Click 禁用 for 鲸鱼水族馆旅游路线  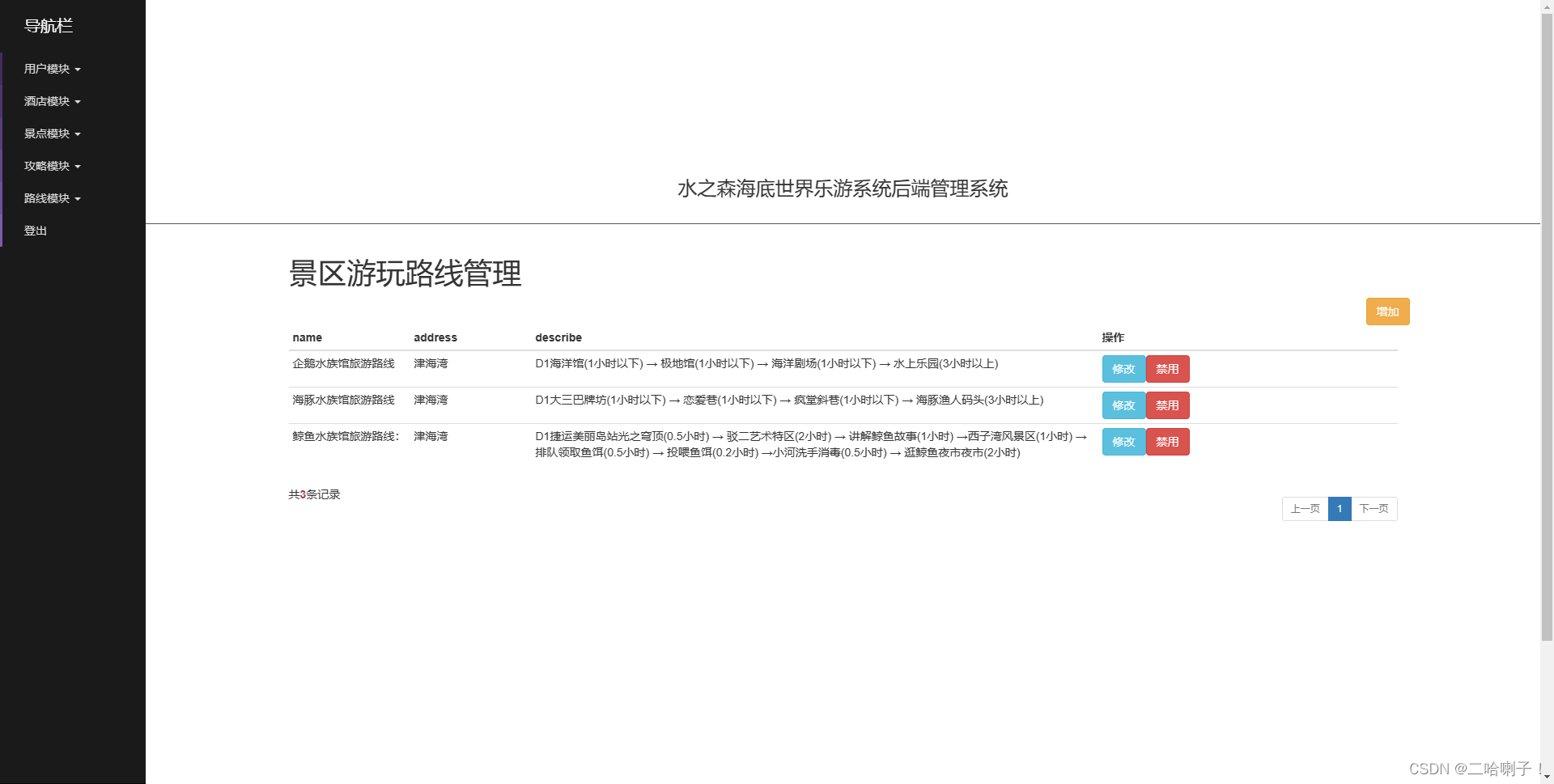[1167, 442]
